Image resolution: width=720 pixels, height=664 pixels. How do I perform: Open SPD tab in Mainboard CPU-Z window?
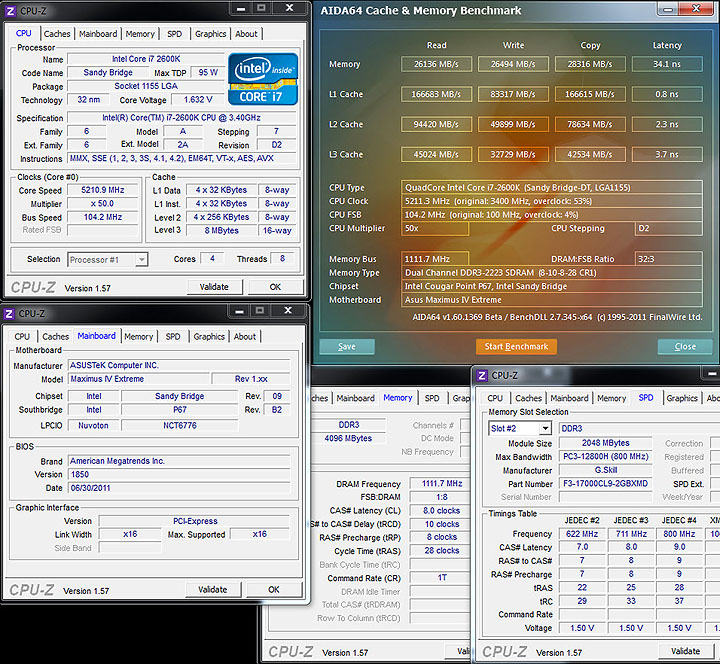[173, 337]
